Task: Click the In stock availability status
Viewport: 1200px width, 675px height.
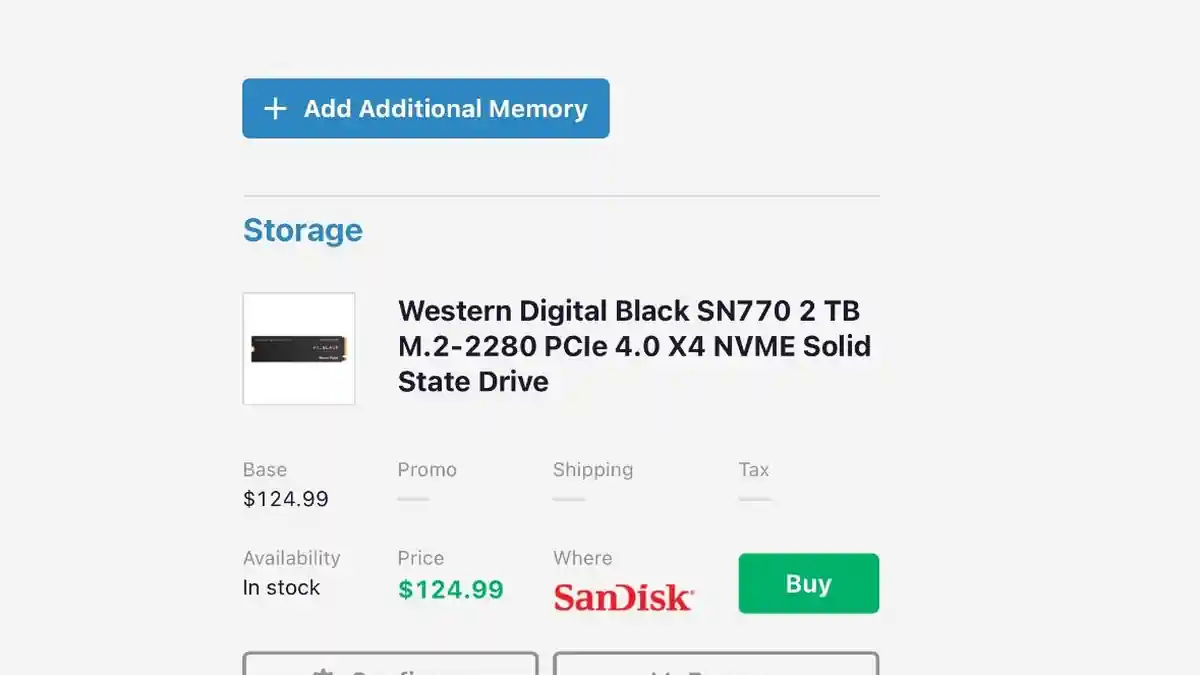Action: pos(281,588)
